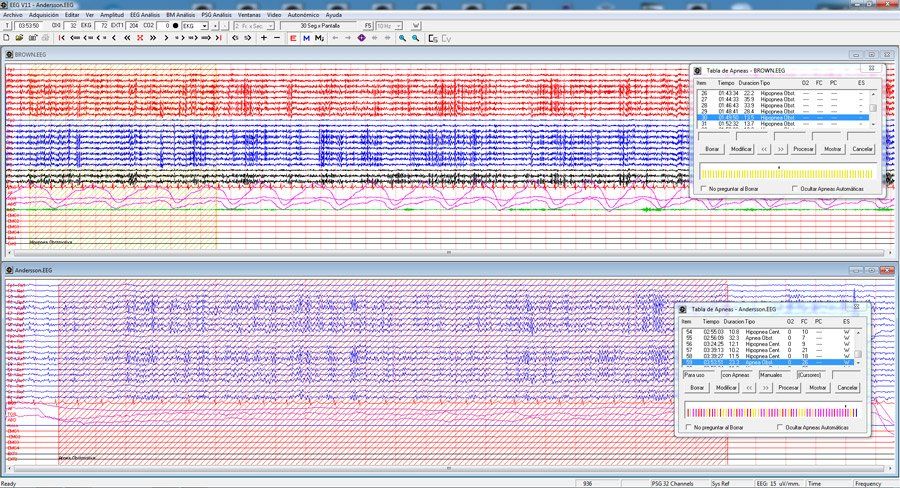The height and width of the screenshot is (488, 900).
Task: Enable 'Ocultar Apneas Automáticas' in Andersson table
Action: point(780,428)
